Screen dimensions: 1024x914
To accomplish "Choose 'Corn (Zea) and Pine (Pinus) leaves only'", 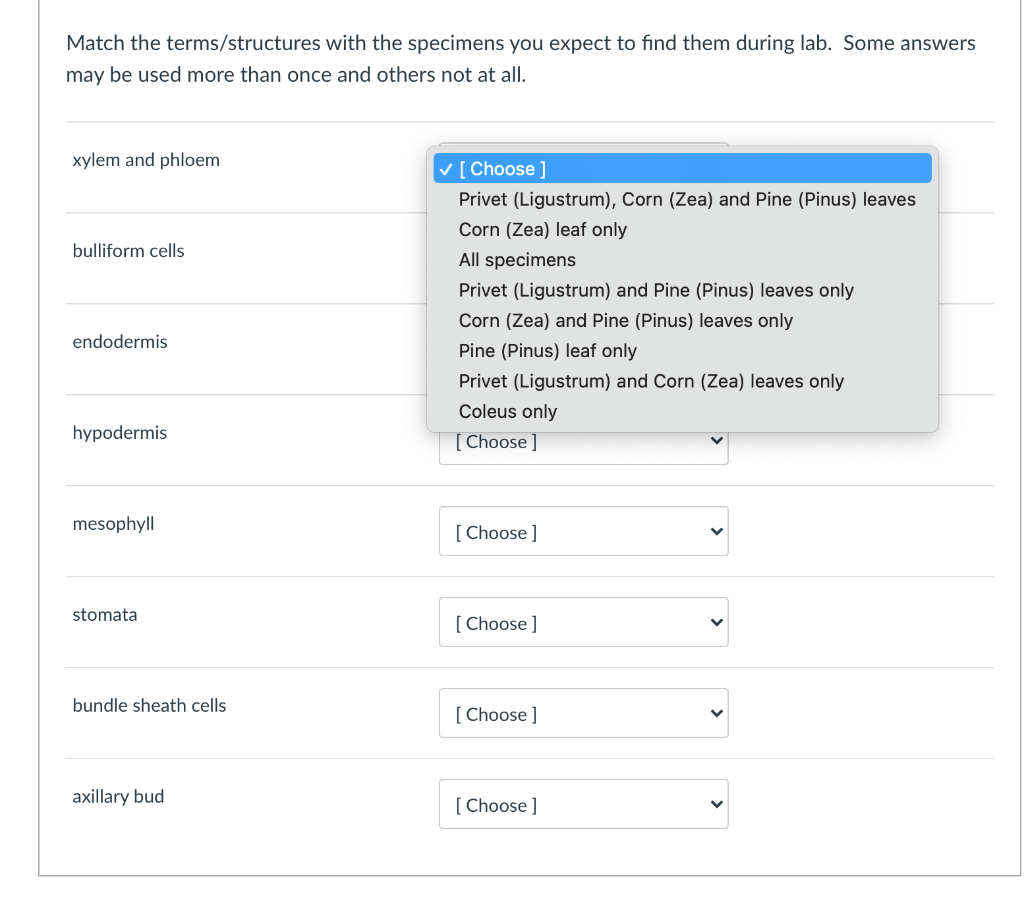I will tap(626, 320).
